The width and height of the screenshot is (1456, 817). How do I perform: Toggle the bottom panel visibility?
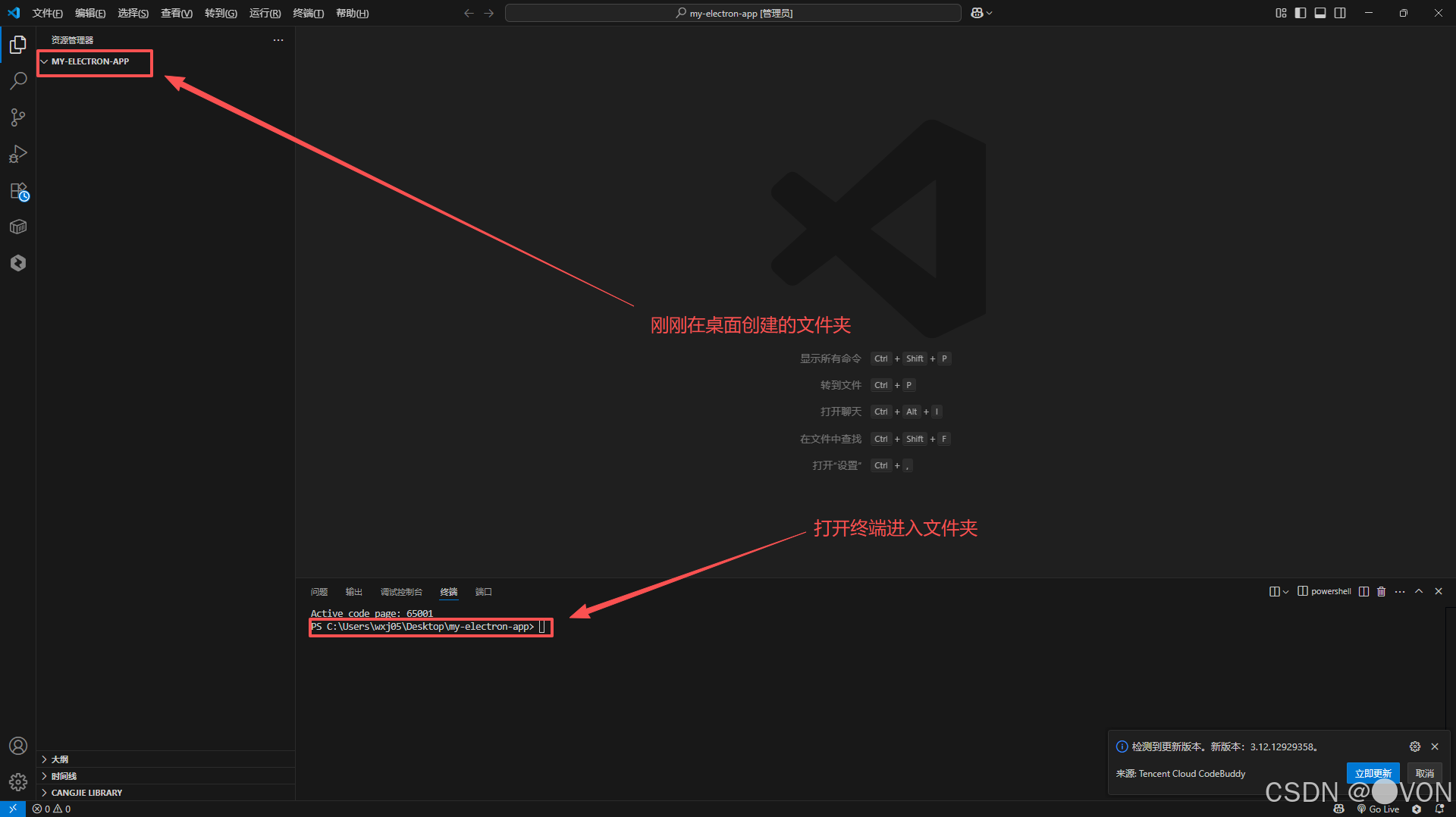1320,13
